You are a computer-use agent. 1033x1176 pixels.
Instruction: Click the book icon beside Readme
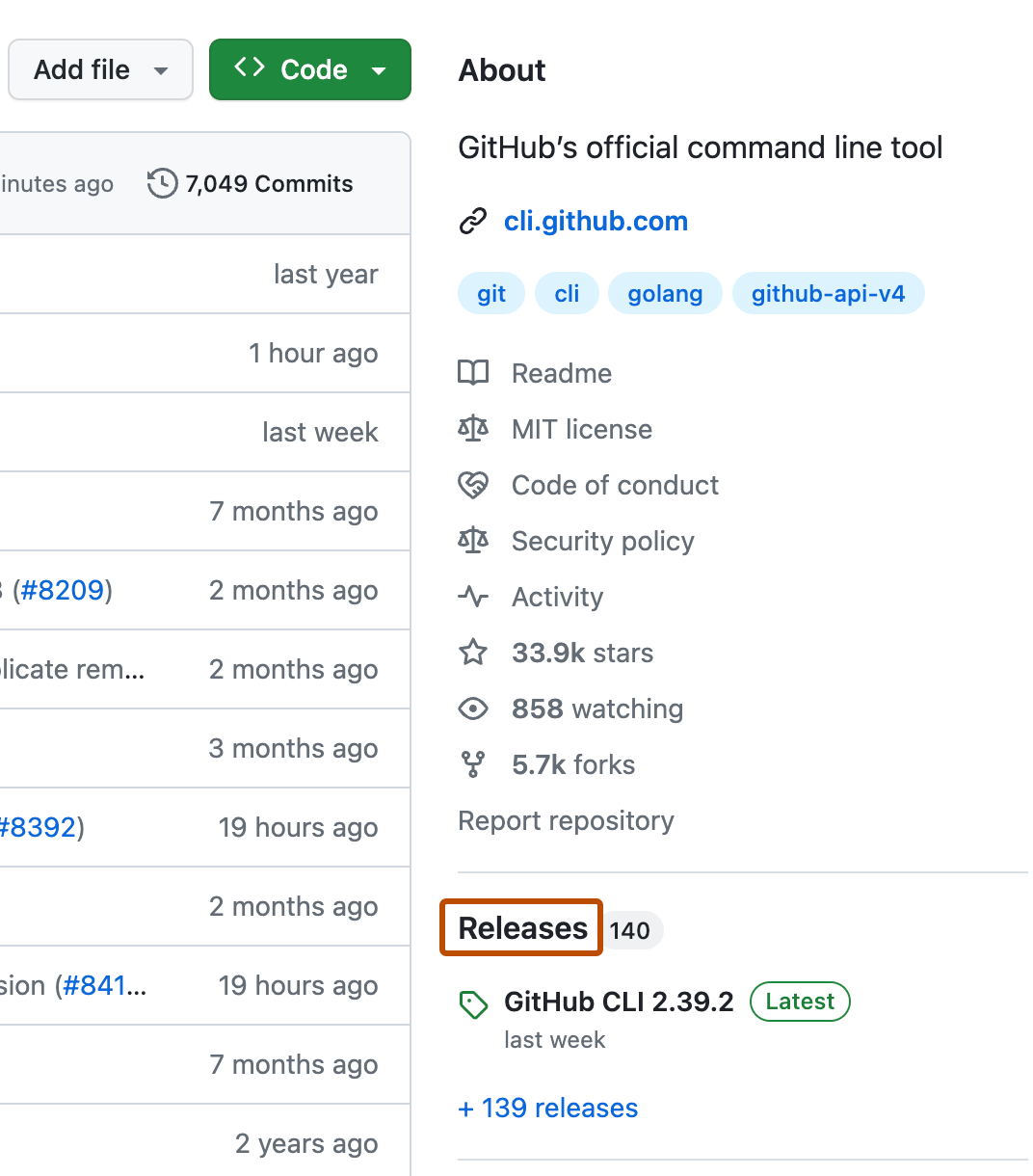click(473, 373)
